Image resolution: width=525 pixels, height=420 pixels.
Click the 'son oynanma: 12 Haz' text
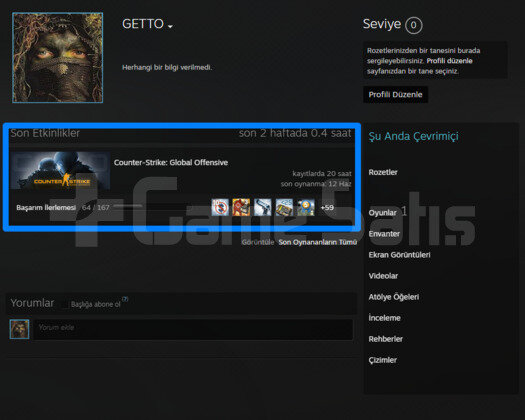(316, 184)
